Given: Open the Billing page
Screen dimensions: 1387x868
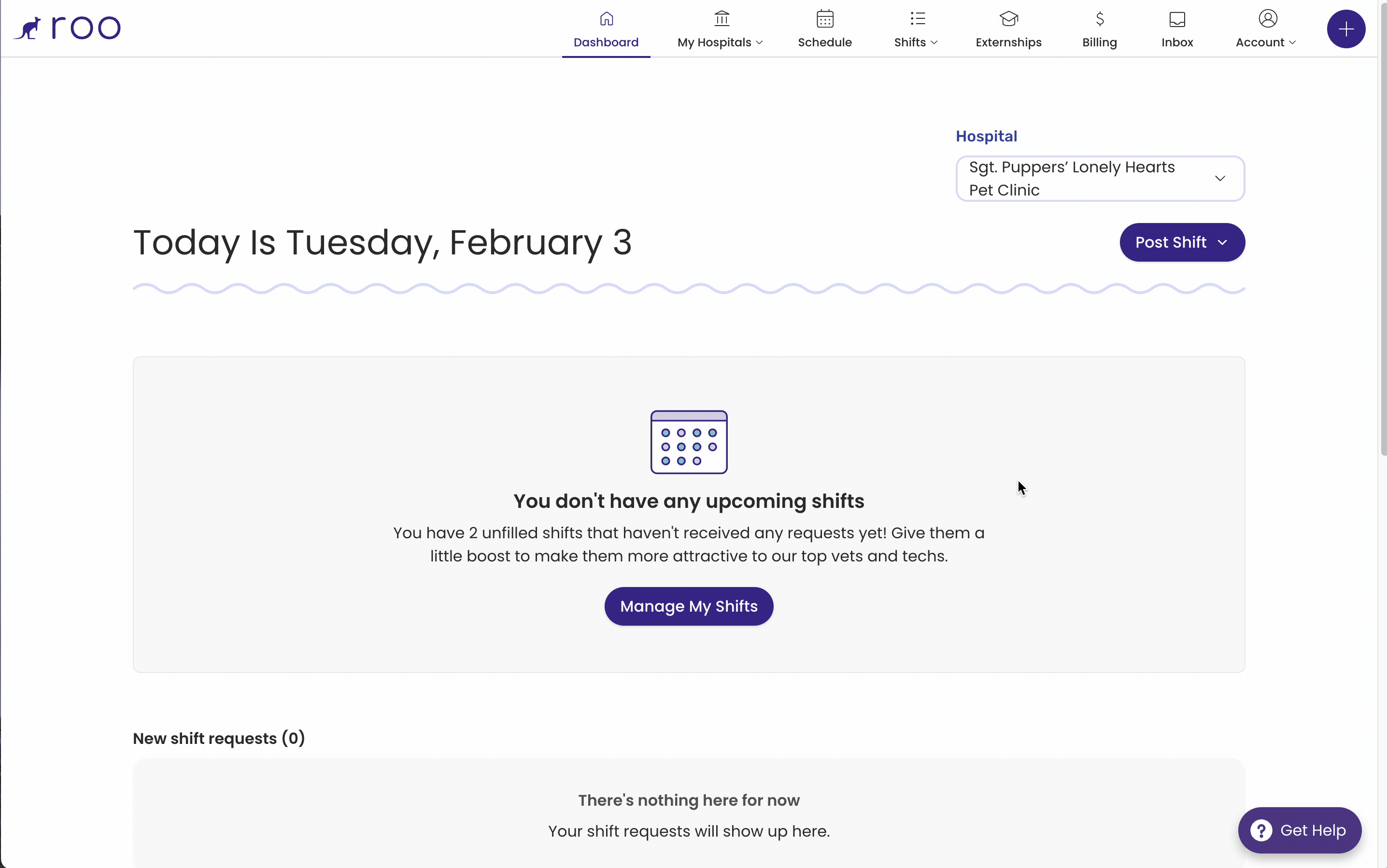Looking at the screenshot, I should click(x=1099, y=29).
